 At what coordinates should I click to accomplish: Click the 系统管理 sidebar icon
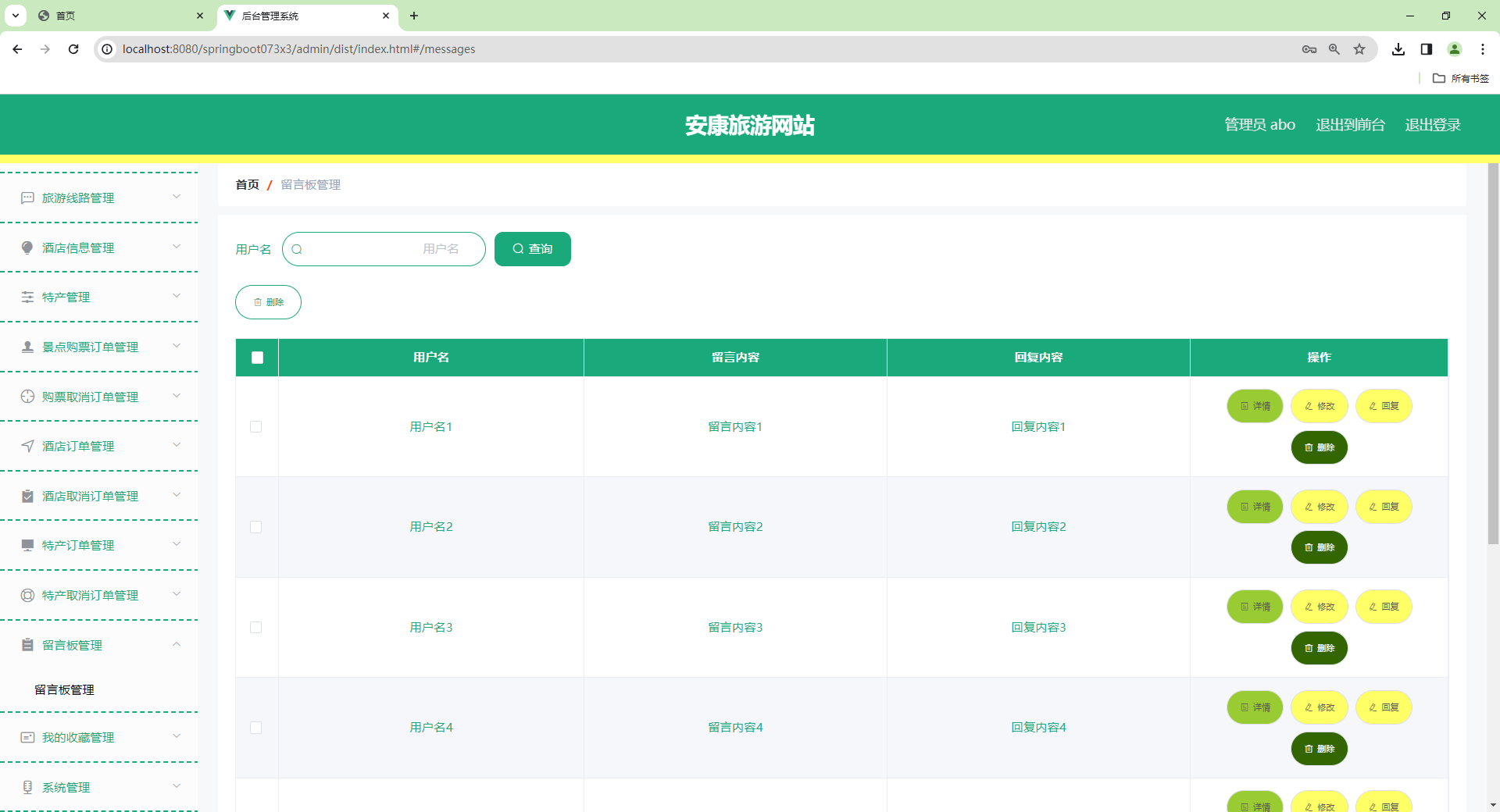[27, 787]
